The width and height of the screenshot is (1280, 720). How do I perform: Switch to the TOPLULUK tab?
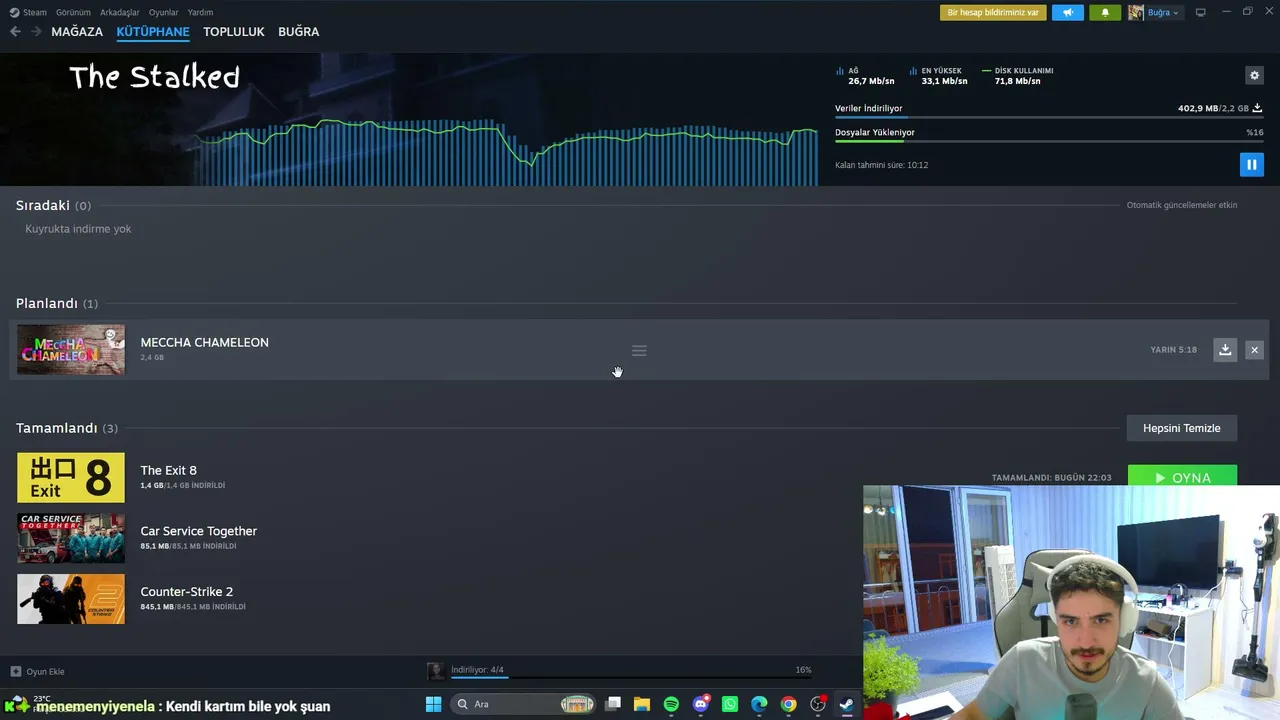(234, 32)
